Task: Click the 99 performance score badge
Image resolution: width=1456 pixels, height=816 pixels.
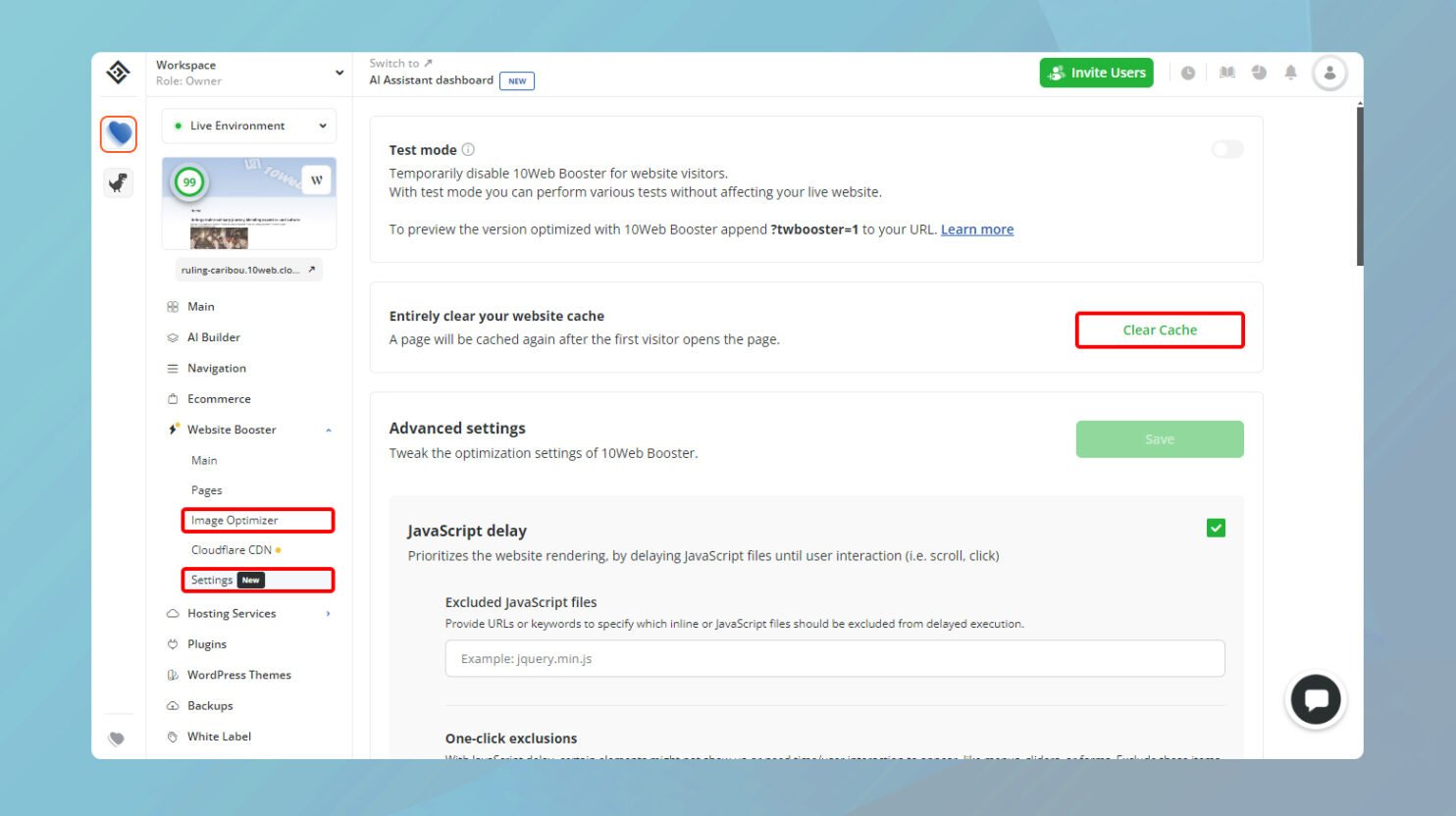Action: tap(189, 182)
